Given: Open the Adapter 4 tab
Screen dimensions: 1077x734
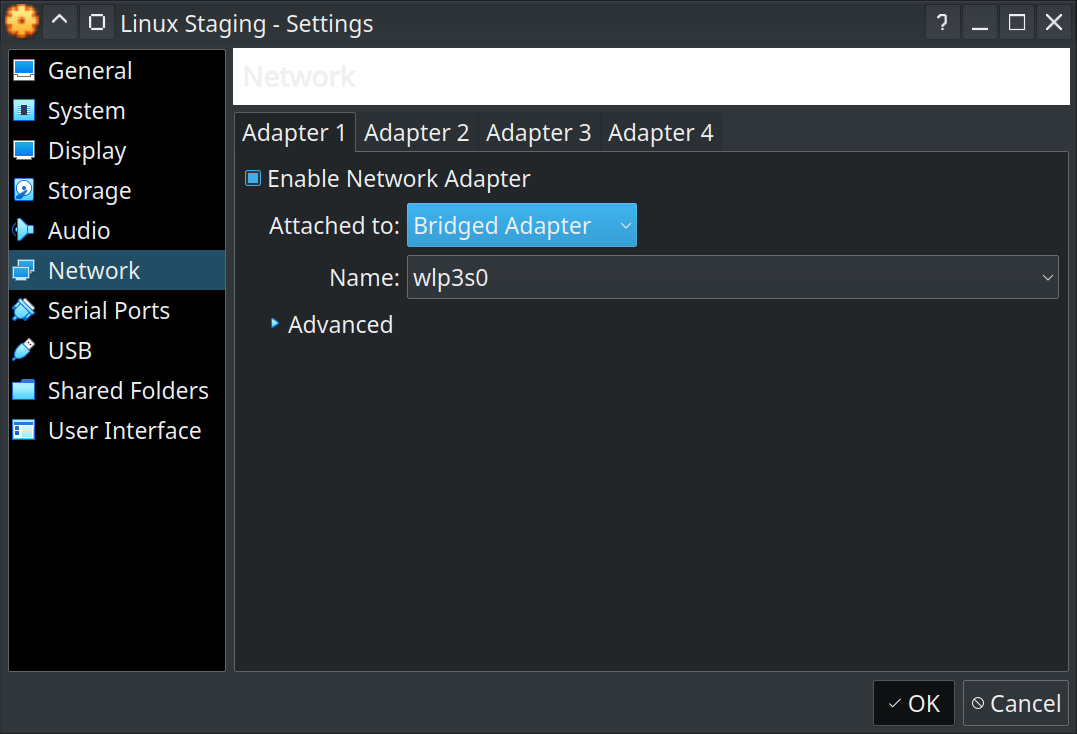Looking at the screenshot, I should [x=660, y=133].
